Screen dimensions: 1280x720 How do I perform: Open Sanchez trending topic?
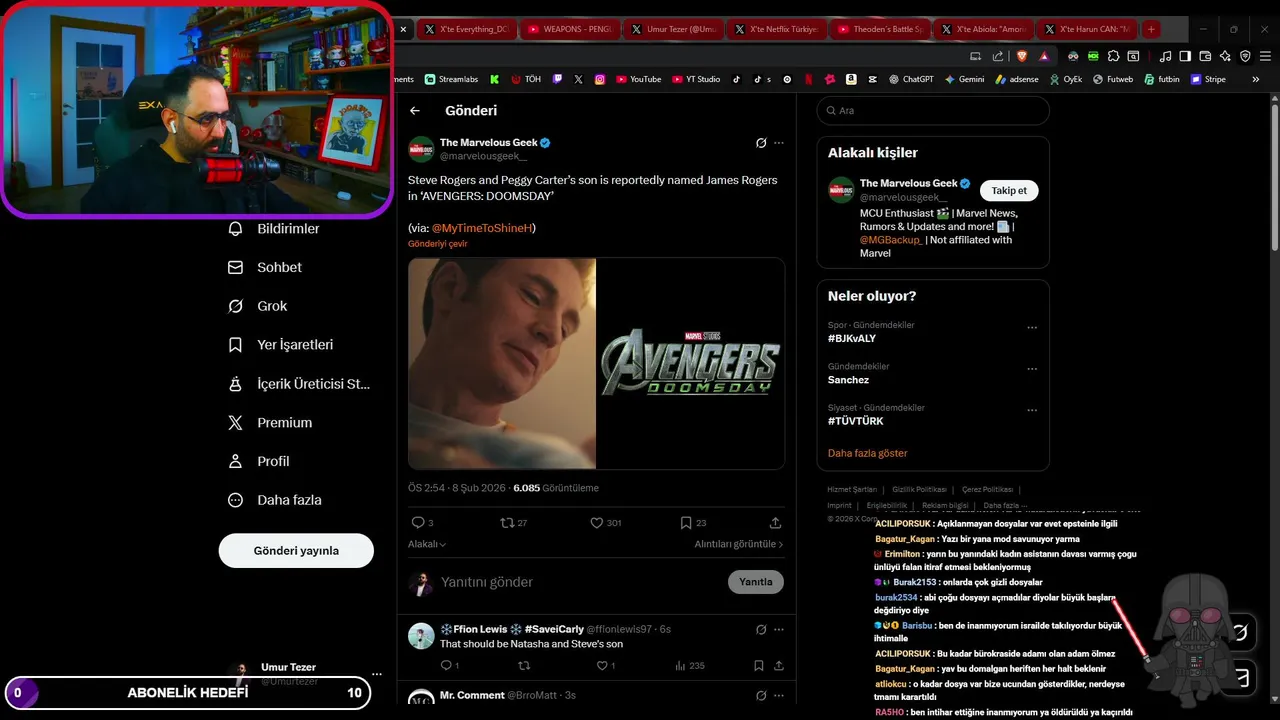pos(848,380)
